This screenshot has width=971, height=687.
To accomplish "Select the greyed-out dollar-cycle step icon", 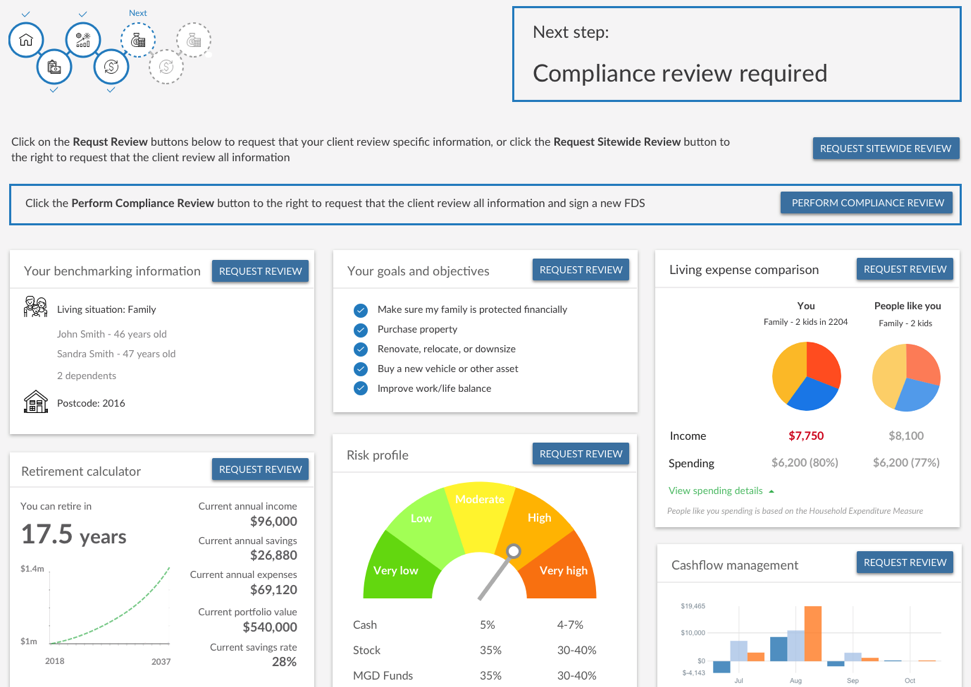I will (166, 67).
